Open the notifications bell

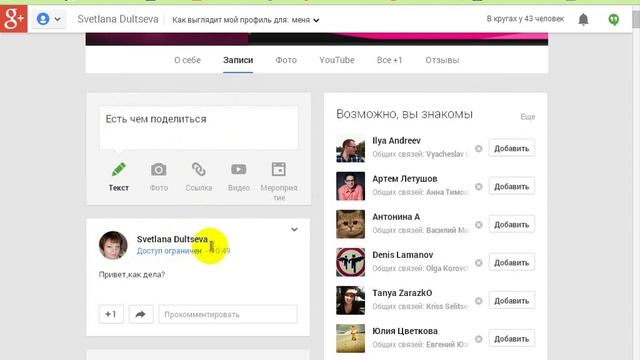[583, 19]
